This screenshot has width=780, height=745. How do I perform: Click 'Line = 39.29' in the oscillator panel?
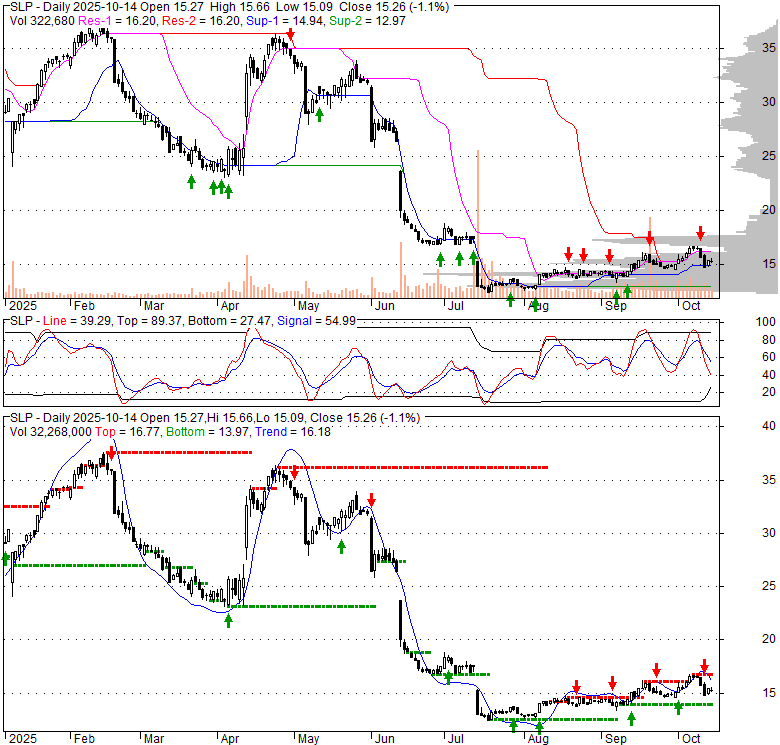click(x=76, y=321)
